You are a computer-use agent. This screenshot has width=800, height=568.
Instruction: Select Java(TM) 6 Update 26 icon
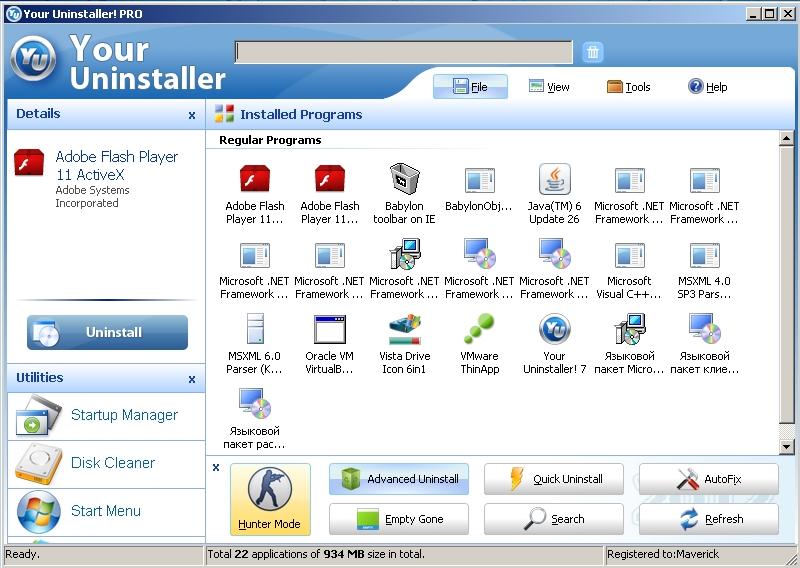pos(554,179)
